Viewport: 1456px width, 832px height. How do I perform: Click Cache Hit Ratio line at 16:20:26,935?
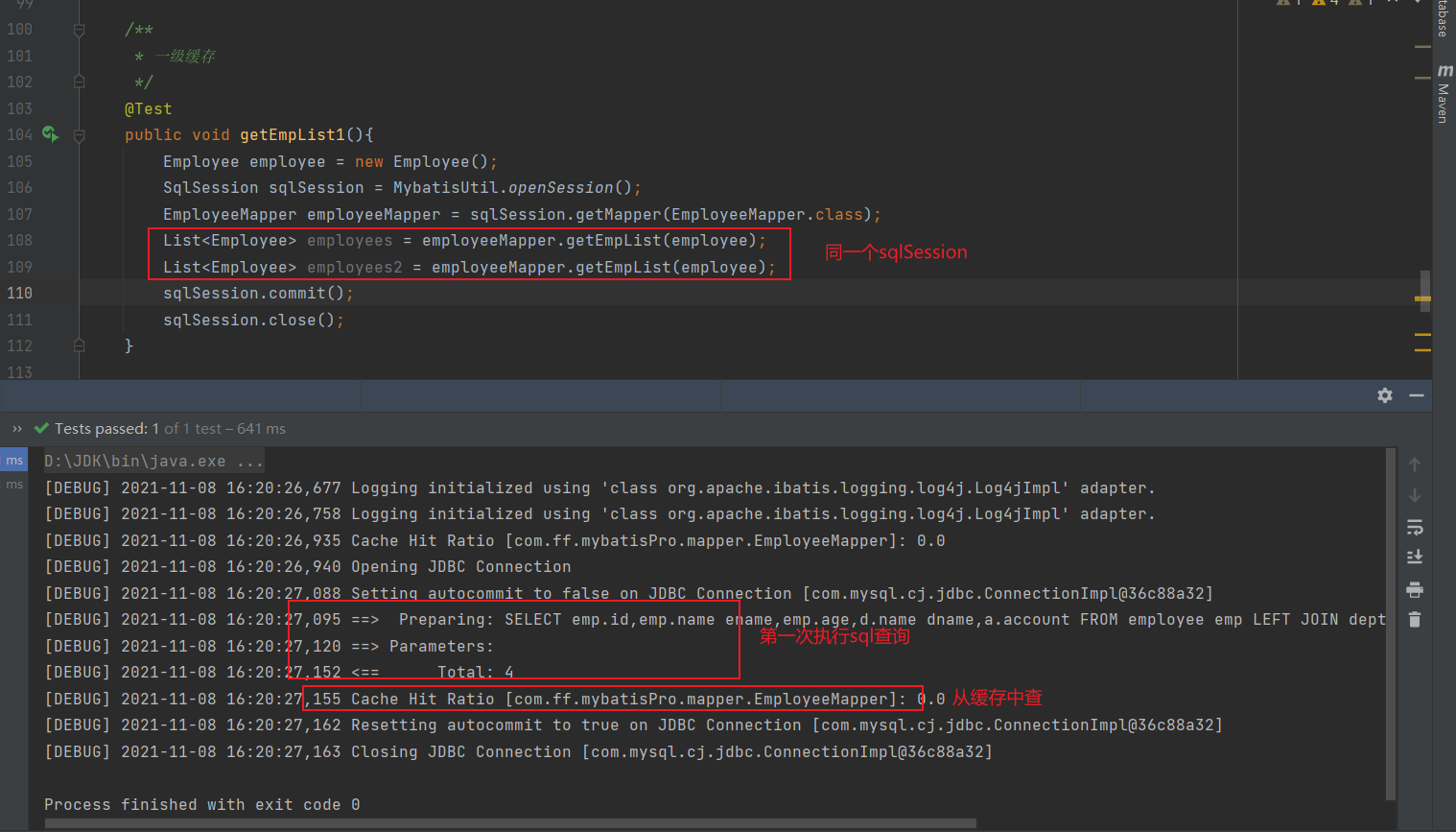point(495,541)
